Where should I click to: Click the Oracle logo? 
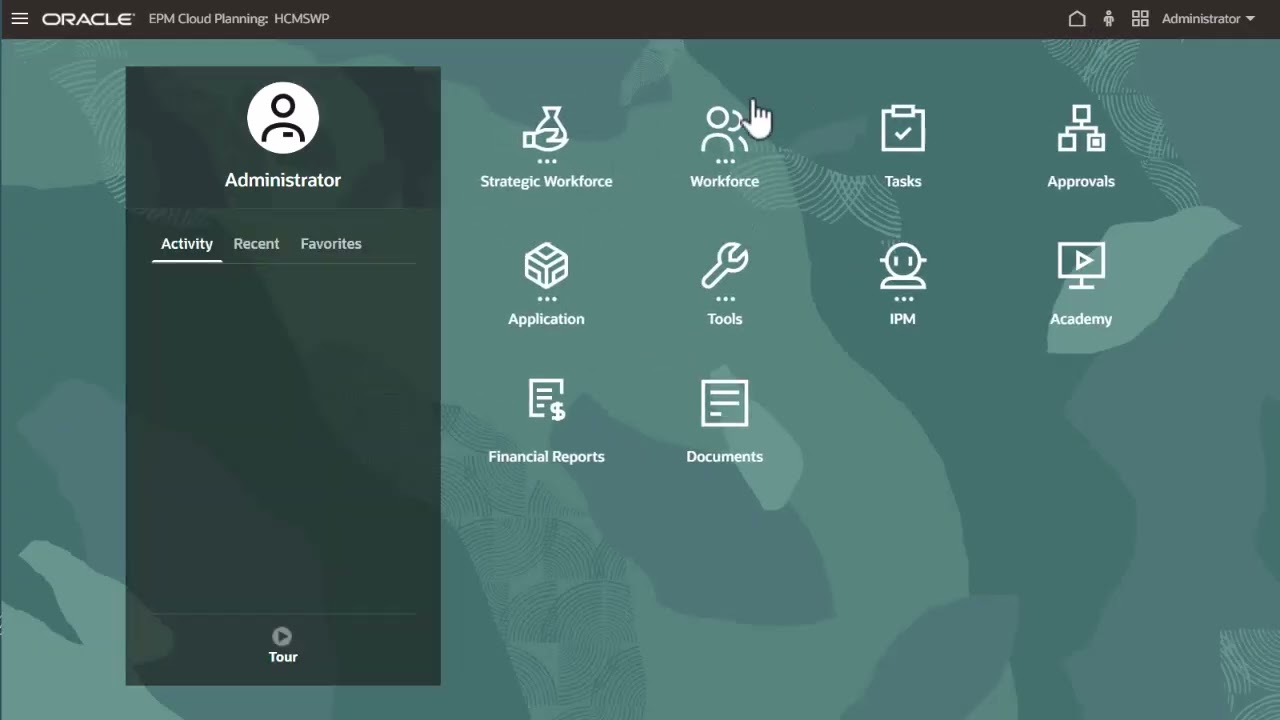[88, 19]
